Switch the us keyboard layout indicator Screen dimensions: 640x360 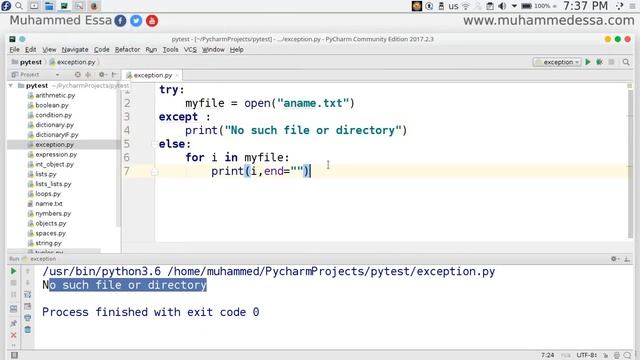pos(453,6)
